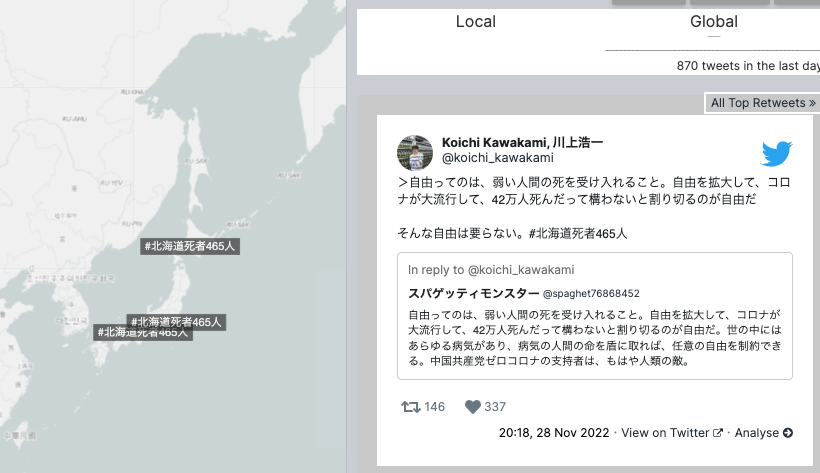
Task: Switch to the Global tab
Action: (713, 21)
